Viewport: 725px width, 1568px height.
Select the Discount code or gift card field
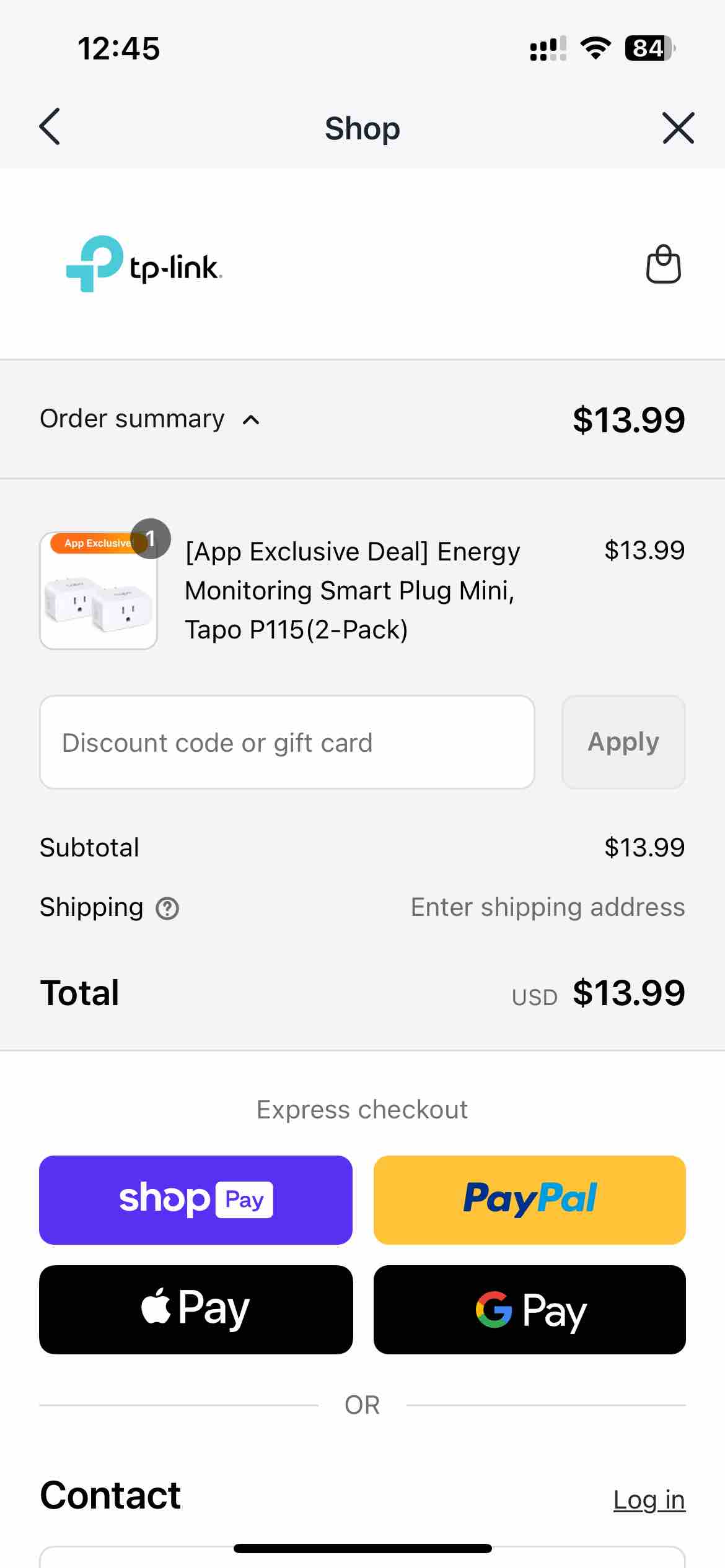pos(288,742)
